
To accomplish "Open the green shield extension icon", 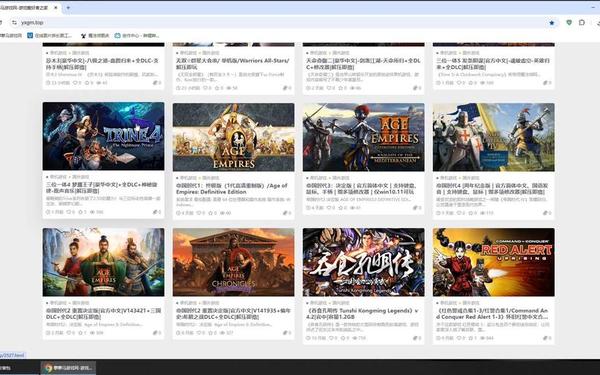I will (x=569, y=23).
